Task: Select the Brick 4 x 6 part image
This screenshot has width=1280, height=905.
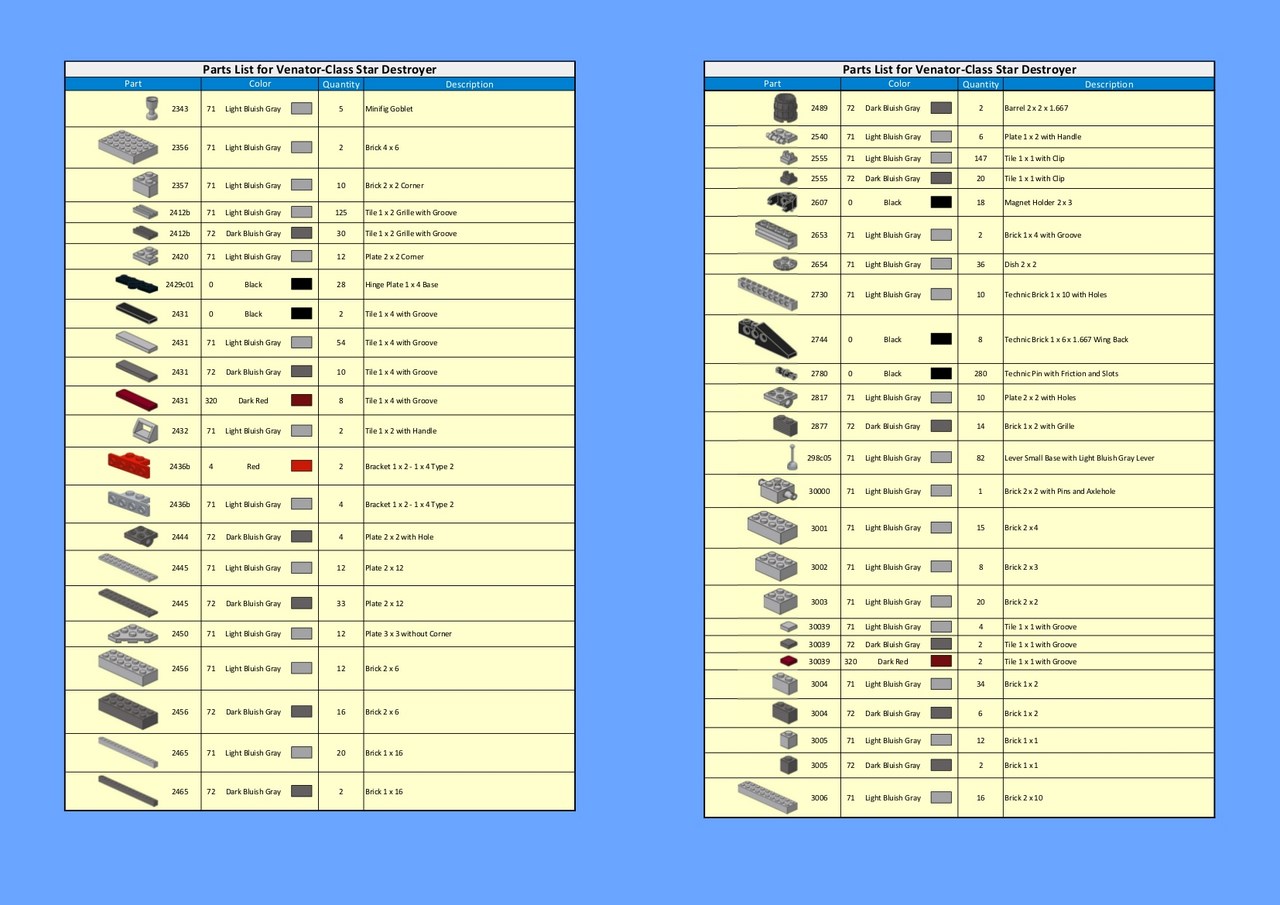Action: [x=128, y=147]
